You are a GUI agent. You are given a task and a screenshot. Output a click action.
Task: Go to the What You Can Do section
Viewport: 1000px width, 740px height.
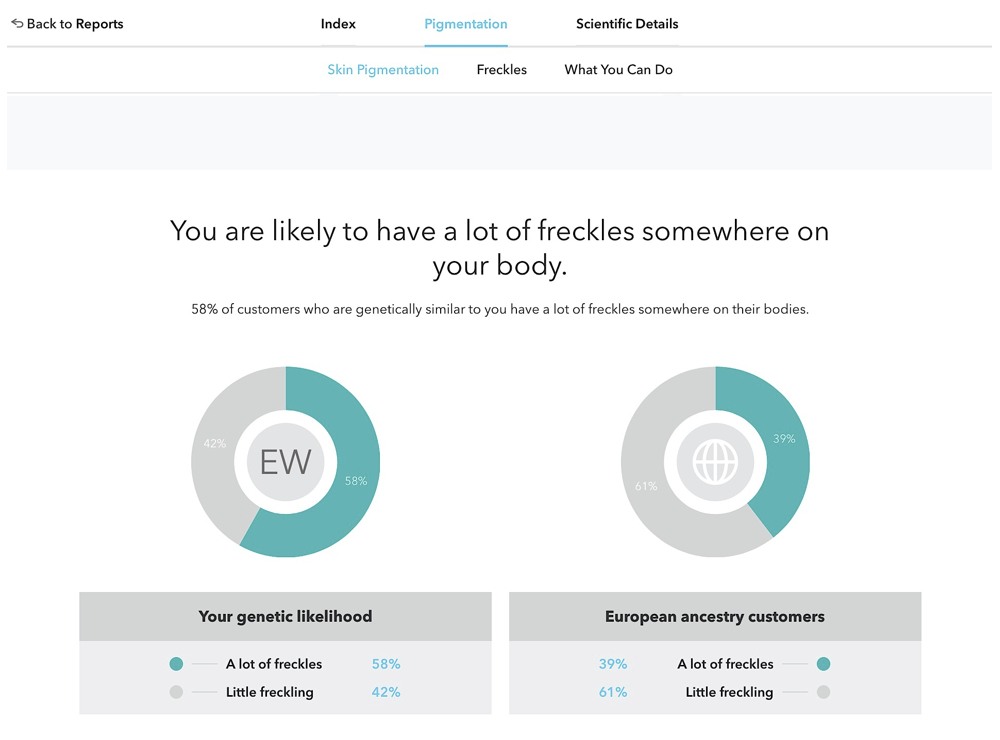[x=618, y=70]
